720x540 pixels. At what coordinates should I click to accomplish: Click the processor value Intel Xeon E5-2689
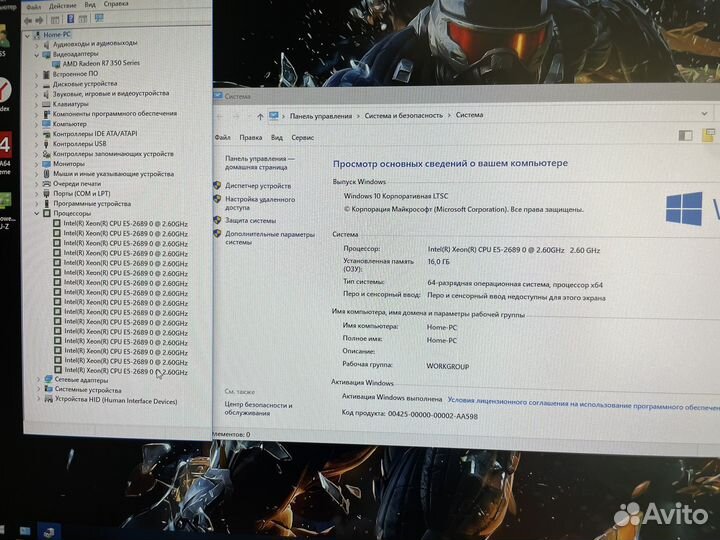coord(514,250)
